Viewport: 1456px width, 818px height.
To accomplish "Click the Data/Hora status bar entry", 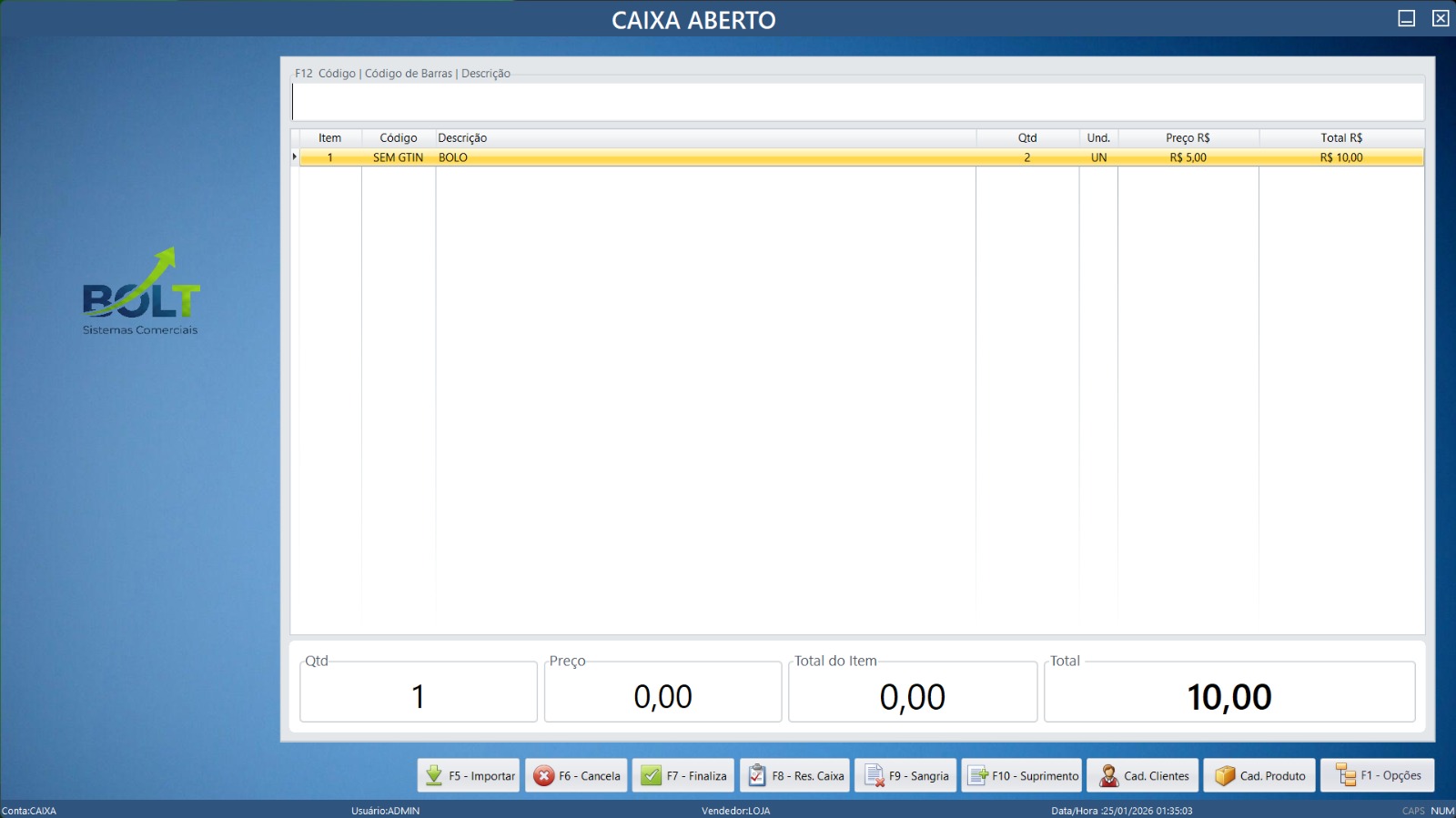I will pos(1121,811).
